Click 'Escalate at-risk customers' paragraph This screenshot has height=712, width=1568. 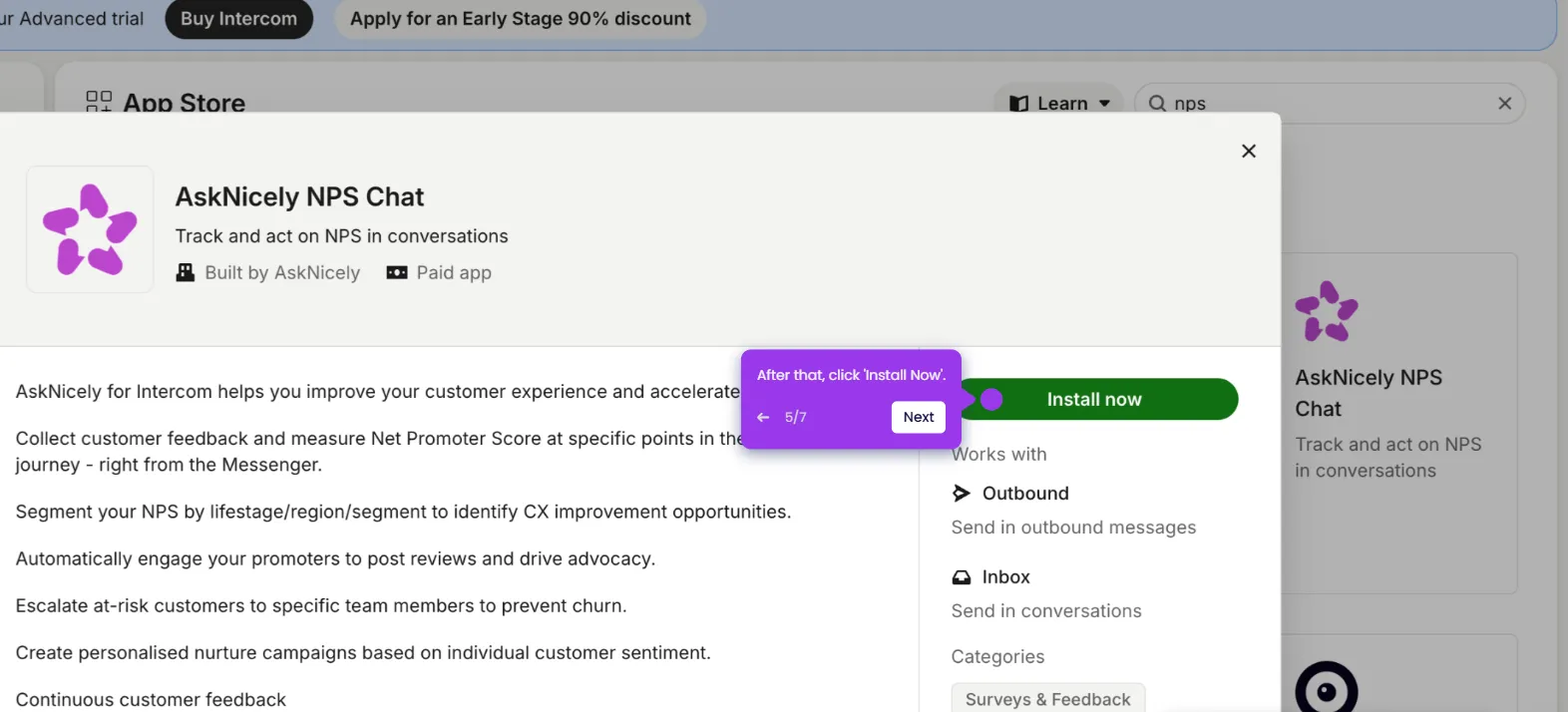(321, 605)
